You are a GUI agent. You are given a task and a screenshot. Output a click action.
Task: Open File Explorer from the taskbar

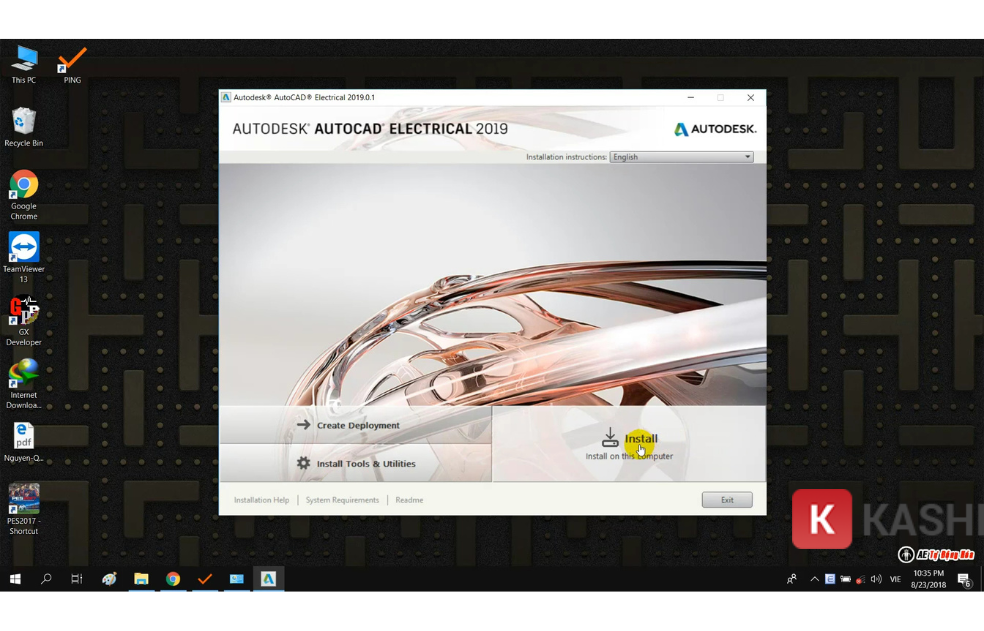pos(141,579)
